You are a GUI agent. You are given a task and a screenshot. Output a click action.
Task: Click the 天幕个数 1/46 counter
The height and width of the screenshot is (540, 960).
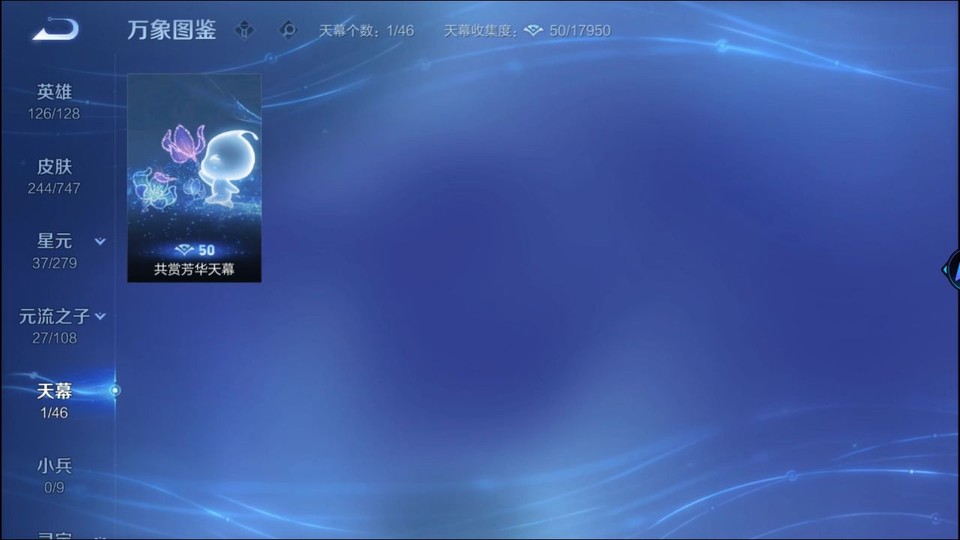click(366, 31)
